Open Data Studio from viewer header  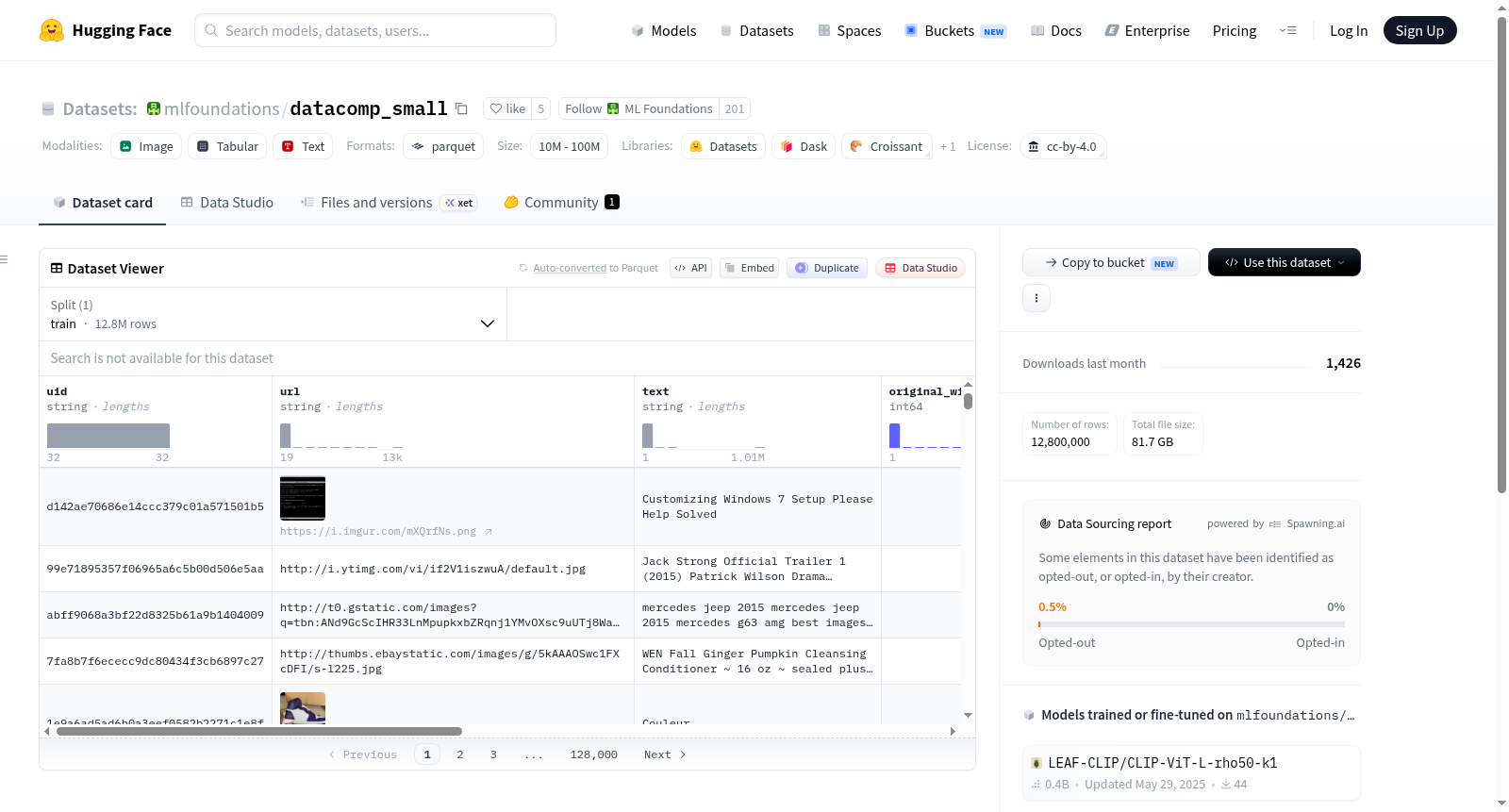tap(920, 268)
